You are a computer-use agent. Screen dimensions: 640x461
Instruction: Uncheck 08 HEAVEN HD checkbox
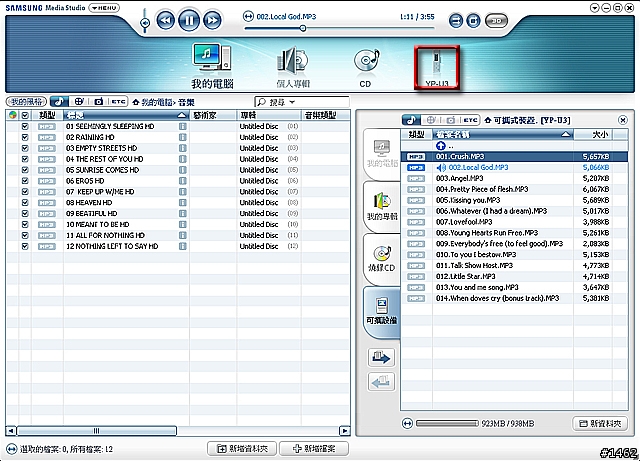[25, 203]
